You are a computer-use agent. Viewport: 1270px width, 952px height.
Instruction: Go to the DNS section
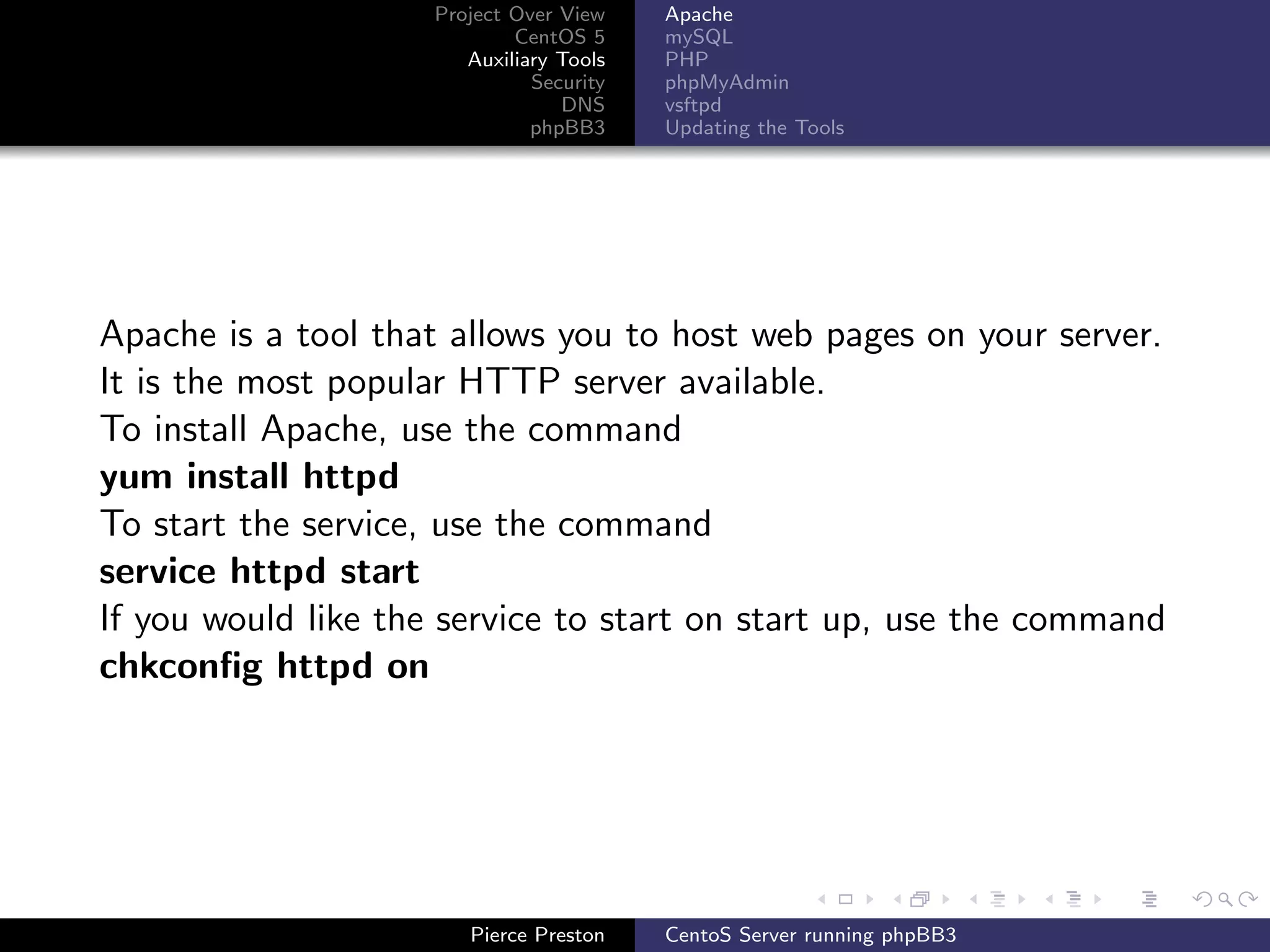(x=583, y=105)
